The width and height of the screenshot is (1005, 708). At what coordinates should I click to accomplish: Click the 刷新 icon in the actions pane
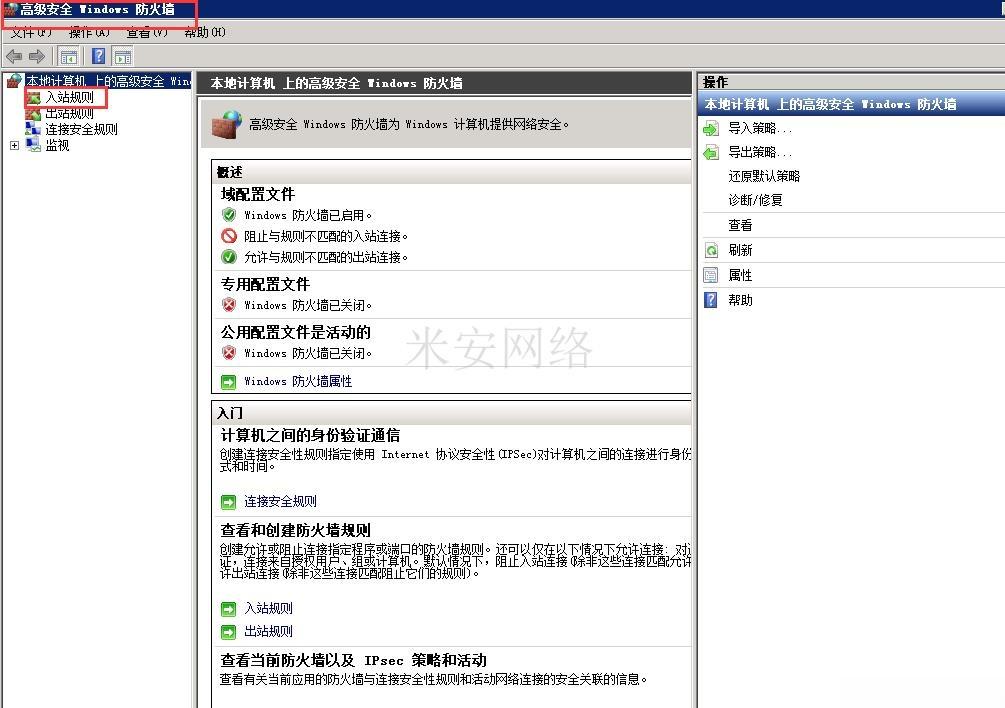pyautogui.click(x=711, y=251)
